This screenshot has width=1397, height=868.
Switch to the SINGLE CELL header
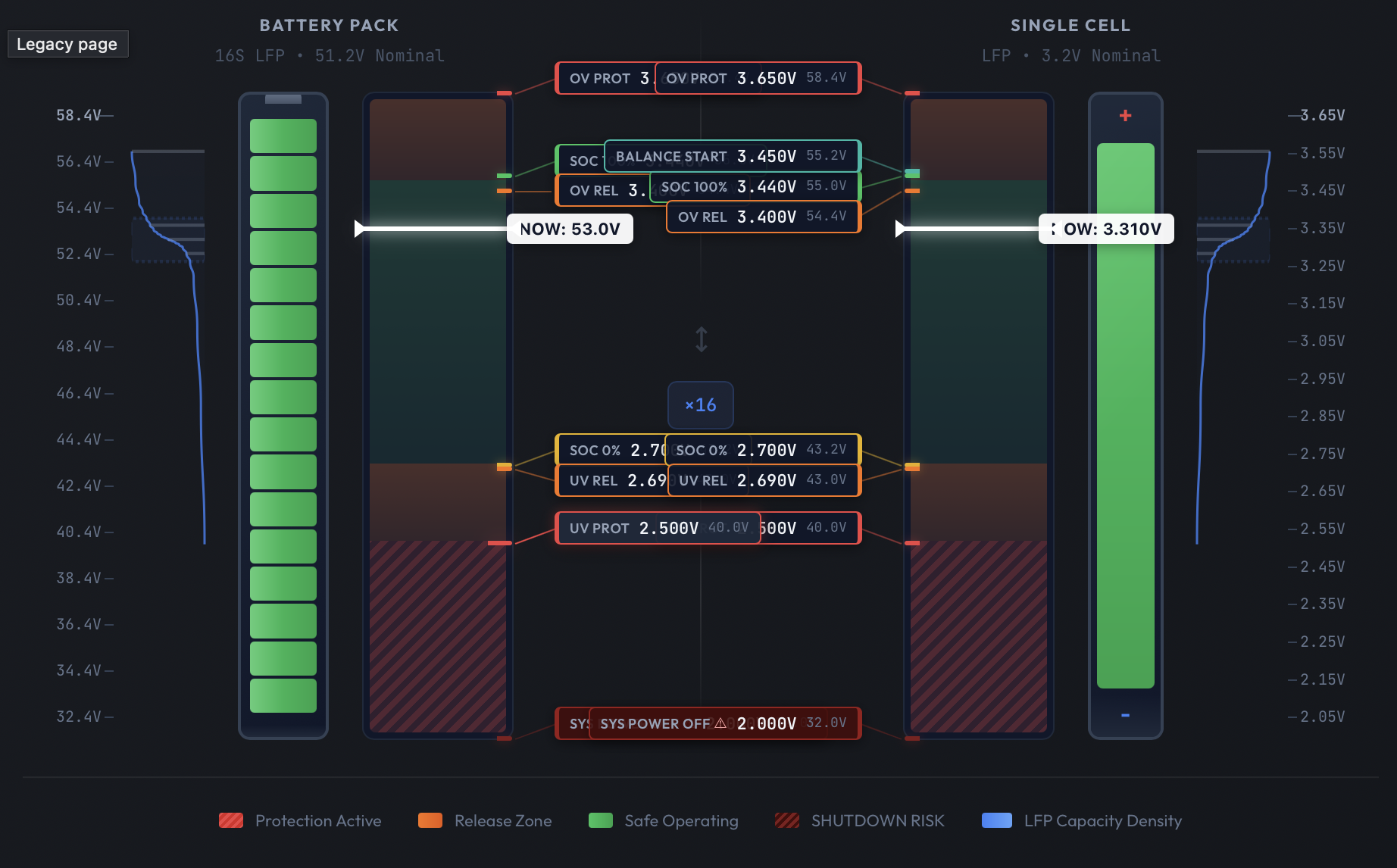click(x=1070, y=25)
